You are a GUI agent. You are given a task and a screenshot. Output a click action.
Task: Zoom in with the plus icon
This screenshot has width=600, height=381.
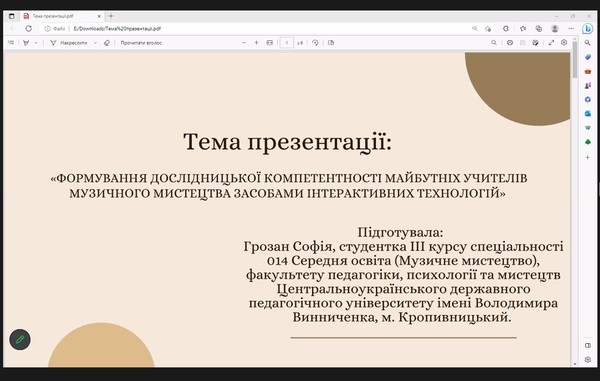[256, 43]
